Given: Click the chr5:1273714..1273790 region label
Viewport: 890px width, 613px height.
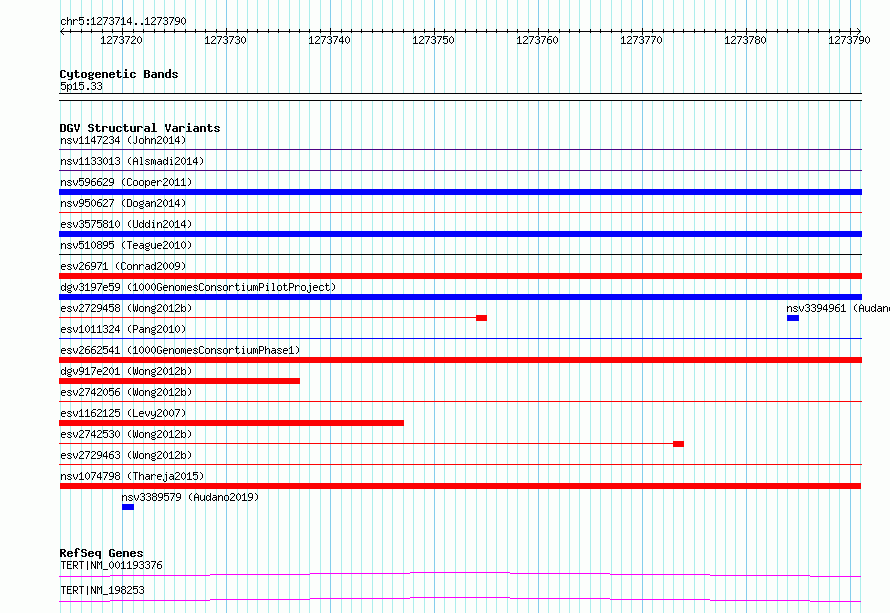Looking at the screenshot, I should pos(123,21).
